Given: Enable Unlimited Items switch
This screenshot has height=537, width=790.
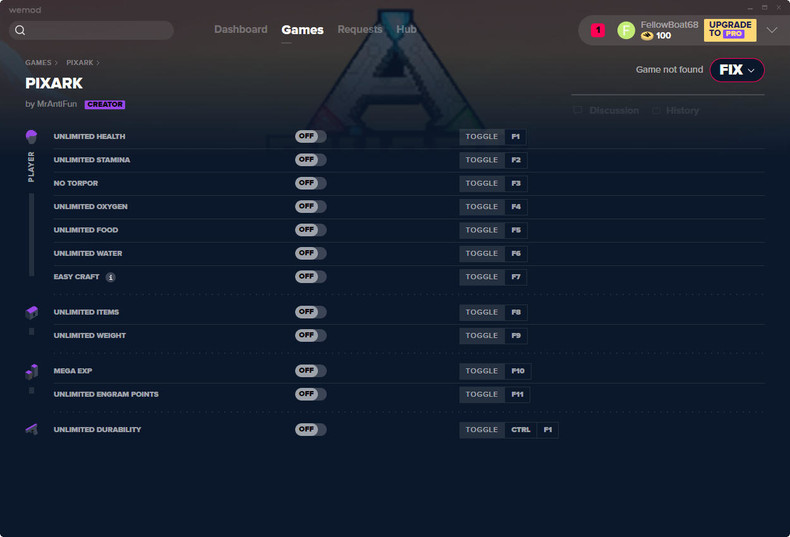Looking at the screenshot, I should [x=310, y=312].
